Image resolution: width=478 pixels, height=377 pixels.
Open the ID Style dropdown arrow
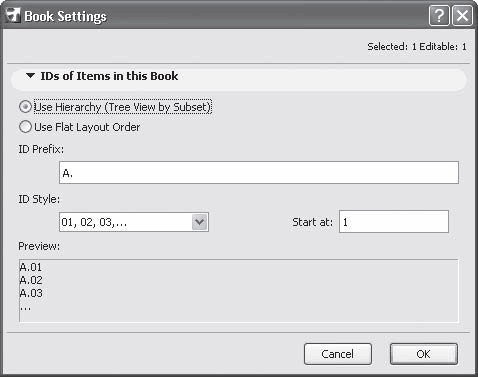click(x=200, y=222)
